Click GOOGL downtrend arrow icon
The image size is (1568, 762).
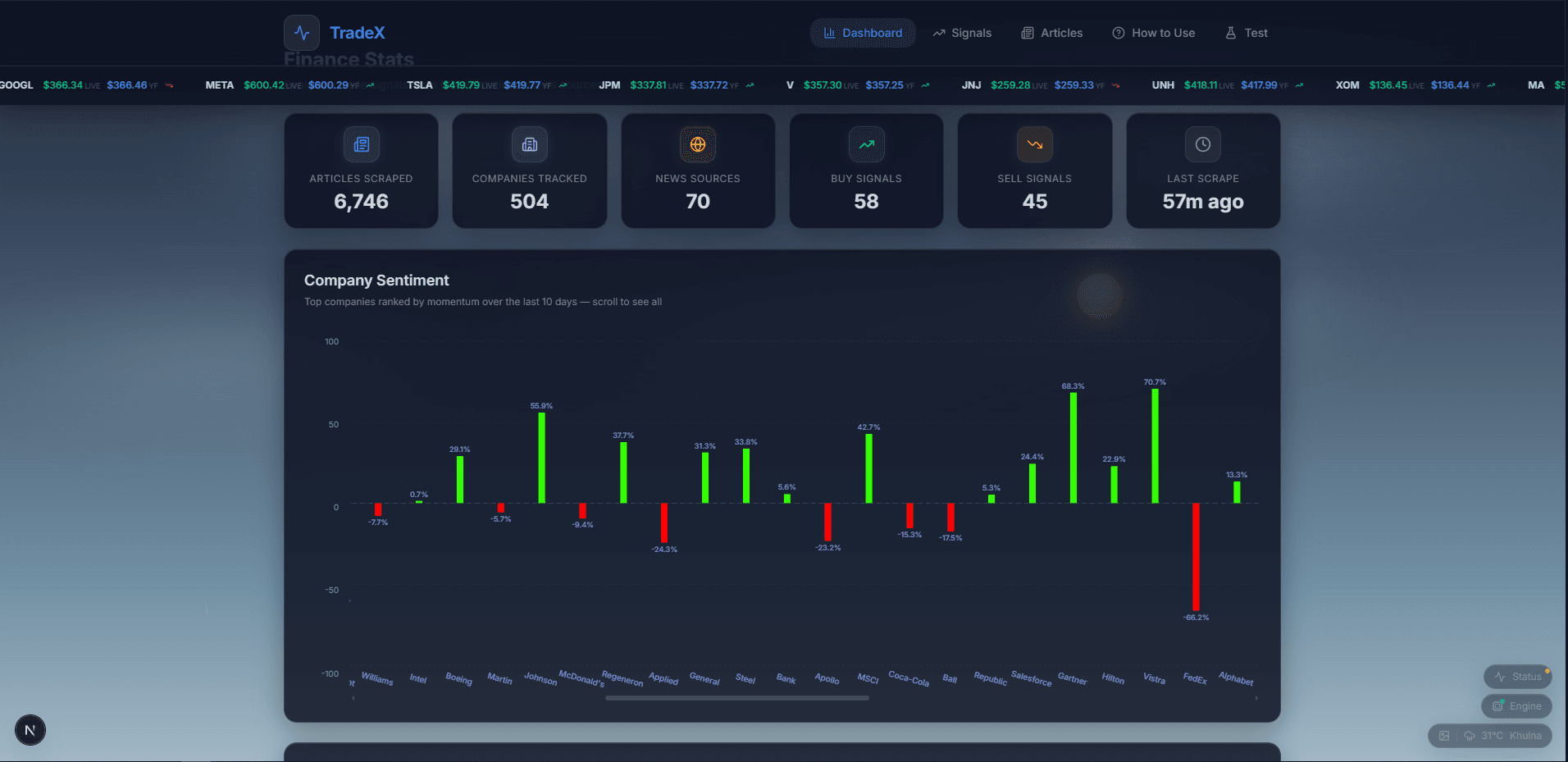[x=169, y=85]
